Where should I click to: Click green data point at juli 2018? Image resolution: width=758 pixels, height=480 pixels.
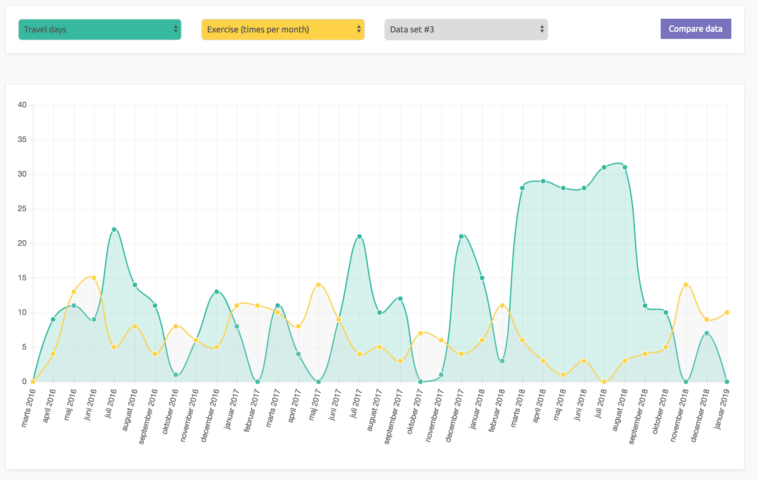pos(604,167)
